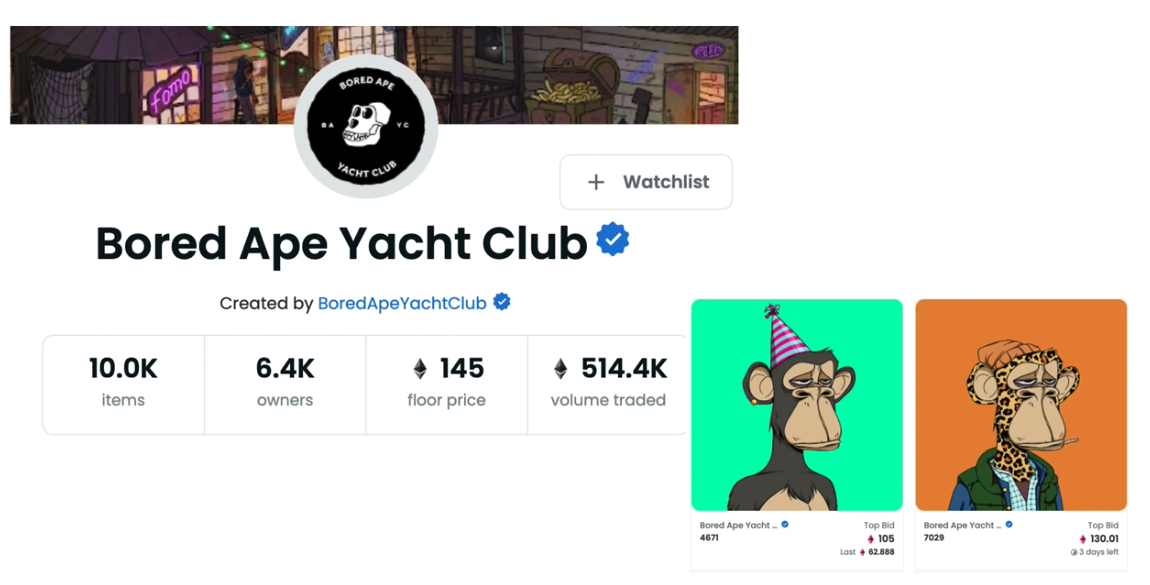Click the plus icon in Watchlist button

point(596,182)
